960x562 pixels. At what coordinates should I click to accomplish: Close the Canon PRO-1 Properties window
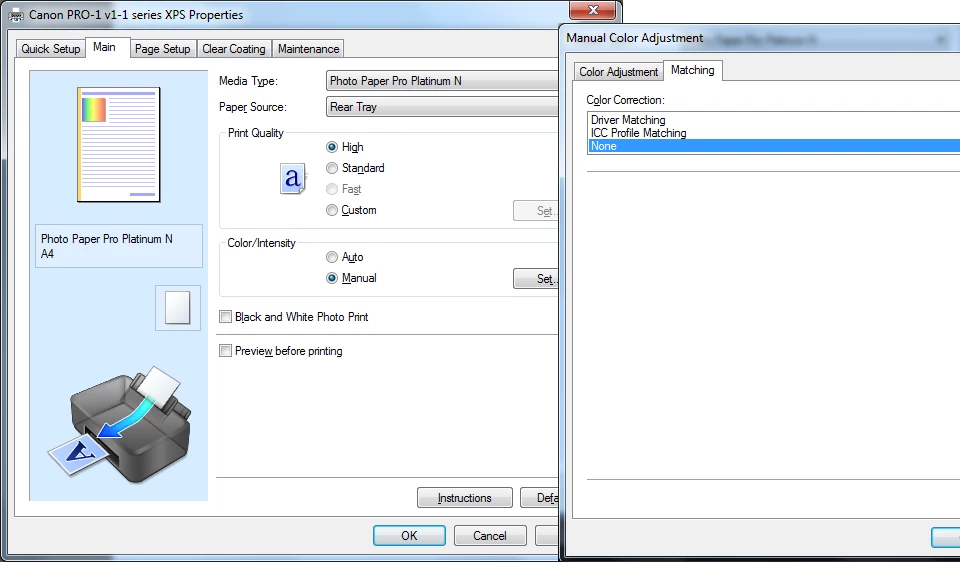click(592, 10)
